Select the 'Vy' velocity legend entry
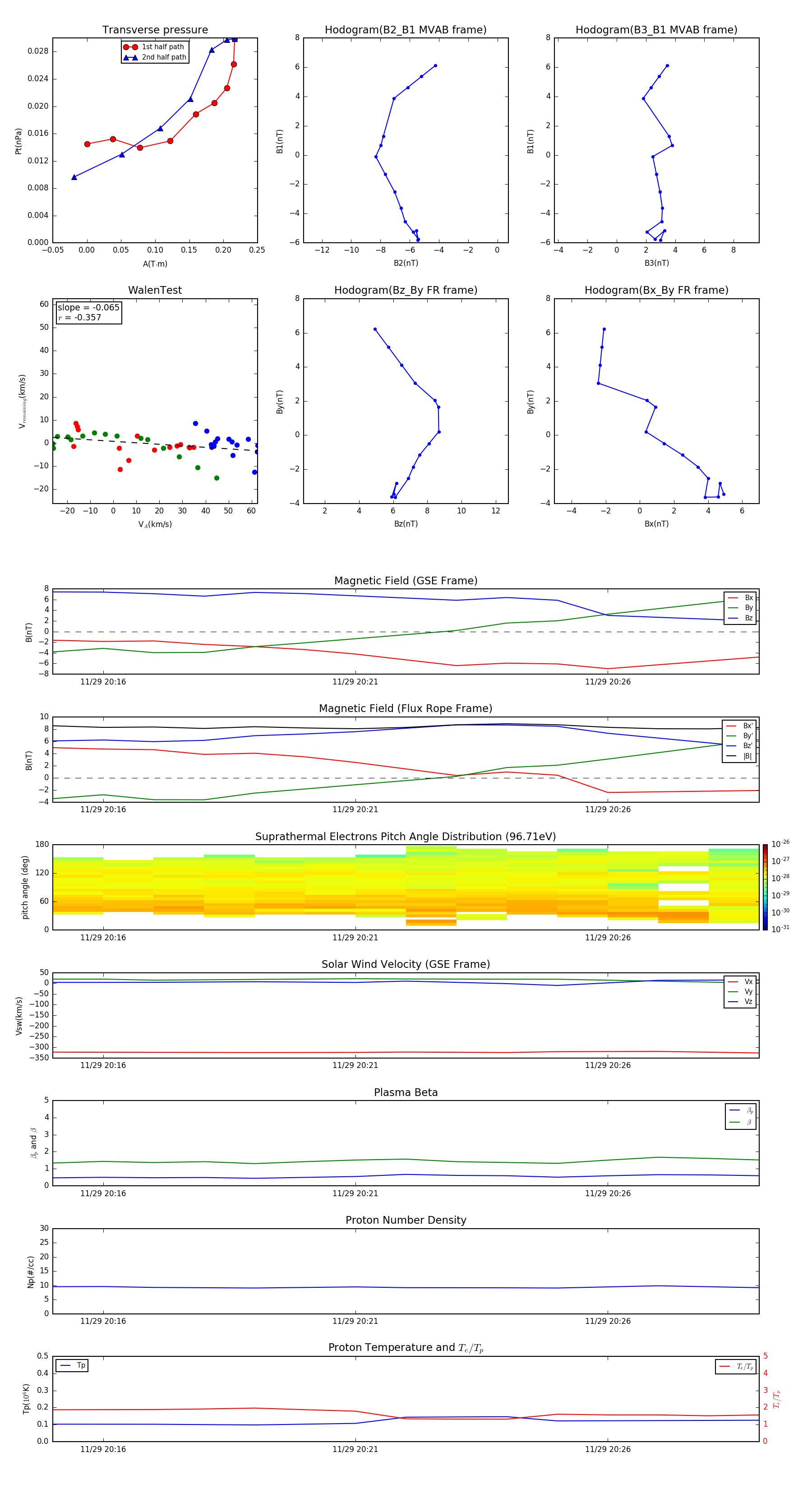 (741, 992)
